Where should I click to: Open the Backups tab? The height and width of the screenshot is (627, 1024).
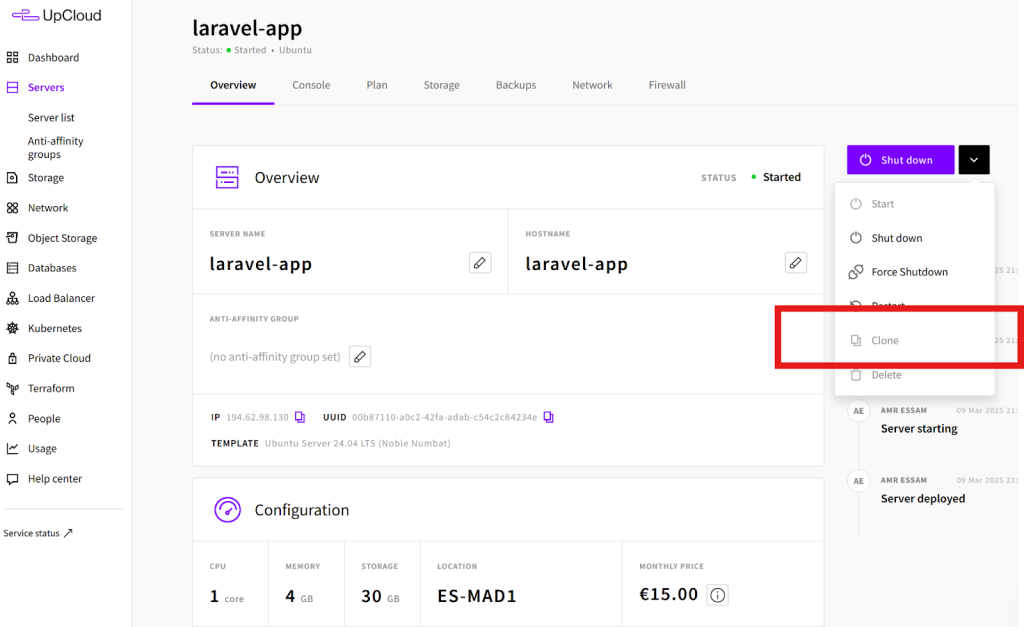pyautogui.click(x=516, y=85)
